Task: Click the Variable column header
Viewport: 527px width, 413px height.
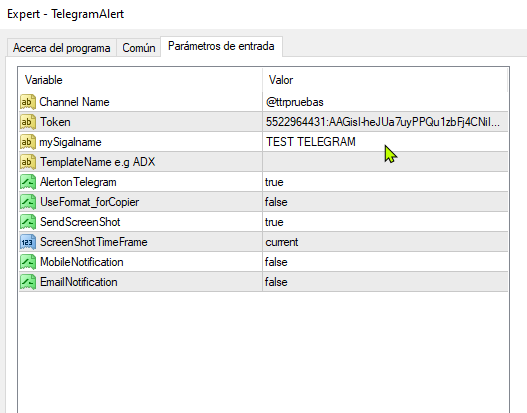Action: 140,80
